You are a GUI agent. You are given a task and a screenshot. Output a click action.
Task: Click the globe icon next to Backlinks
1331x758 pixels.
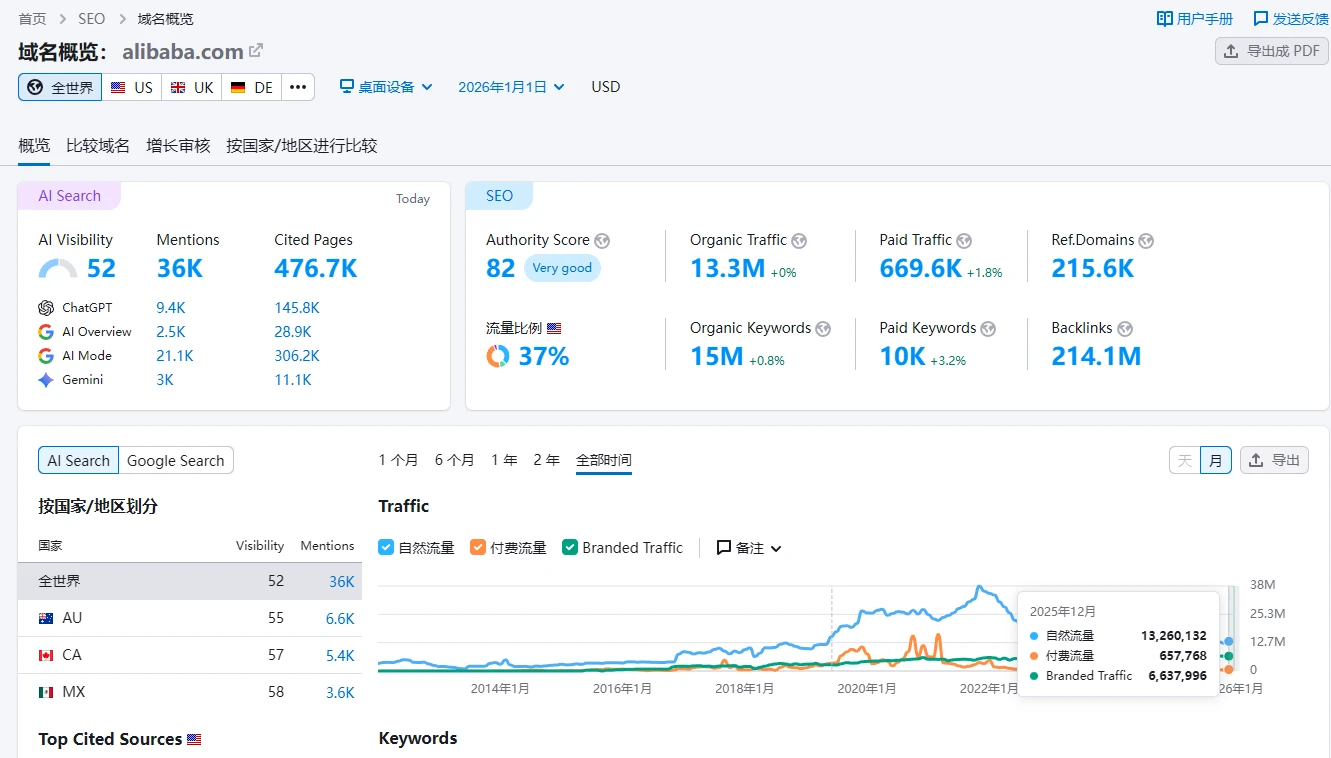(x=1123, y=329)
